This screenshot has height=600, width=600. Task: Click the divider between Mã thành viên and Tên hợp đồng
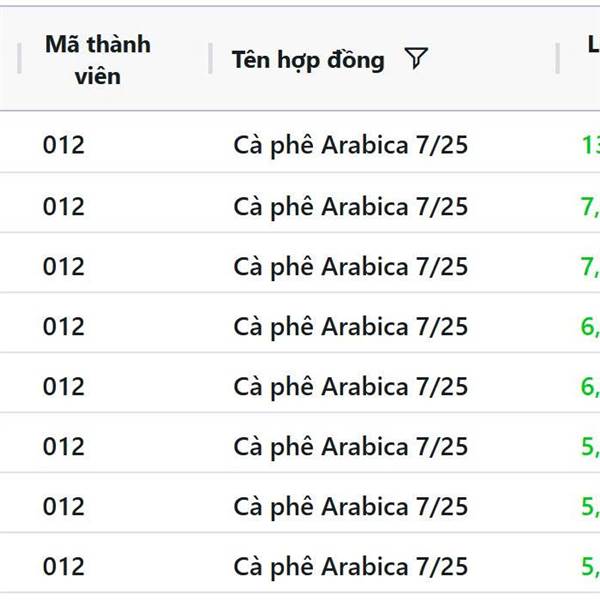click(x=210, y=58)
